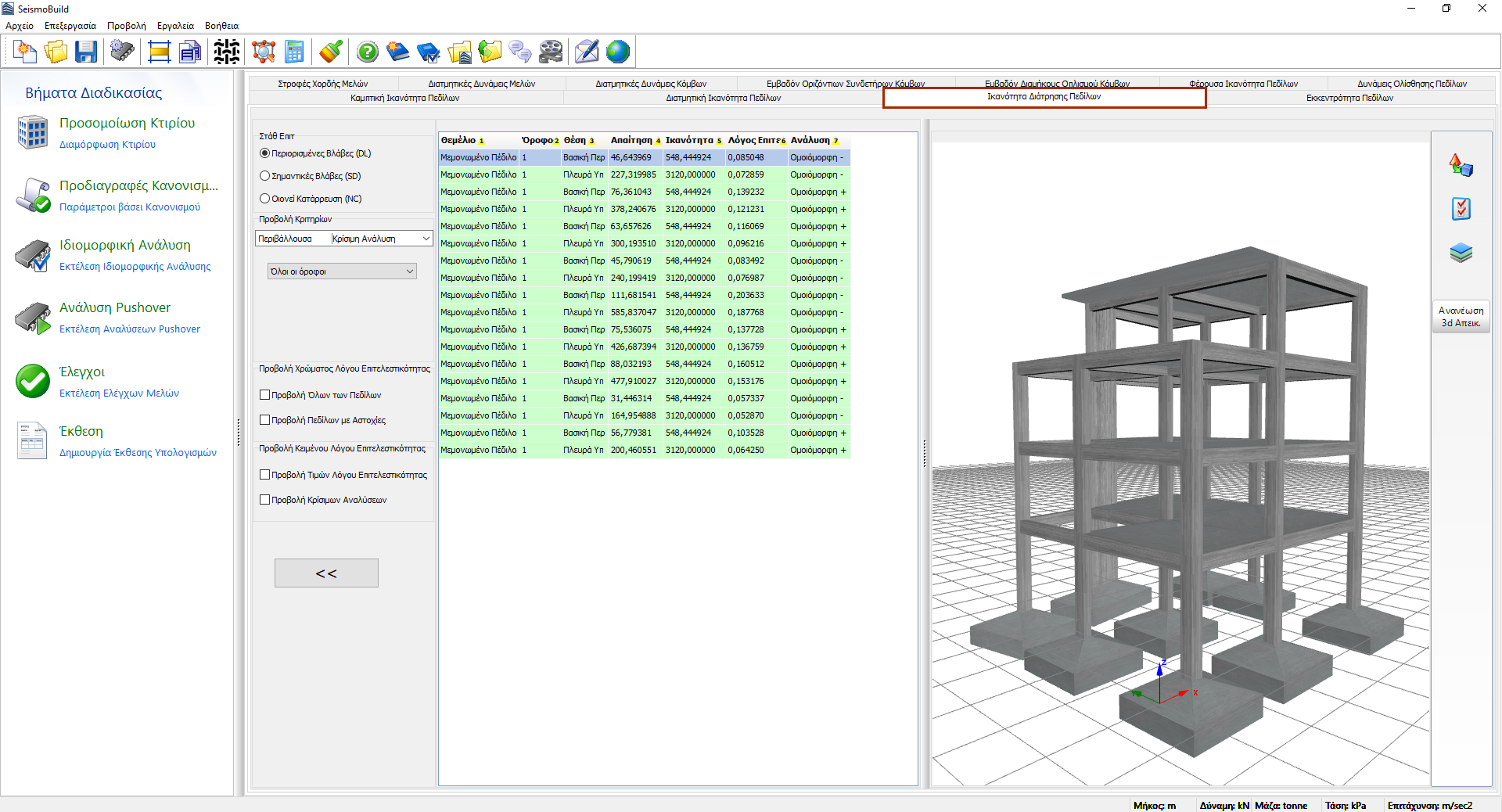Open the Εργαλεία menu
The image size is (1502, 812).
[x=175, y=26]
